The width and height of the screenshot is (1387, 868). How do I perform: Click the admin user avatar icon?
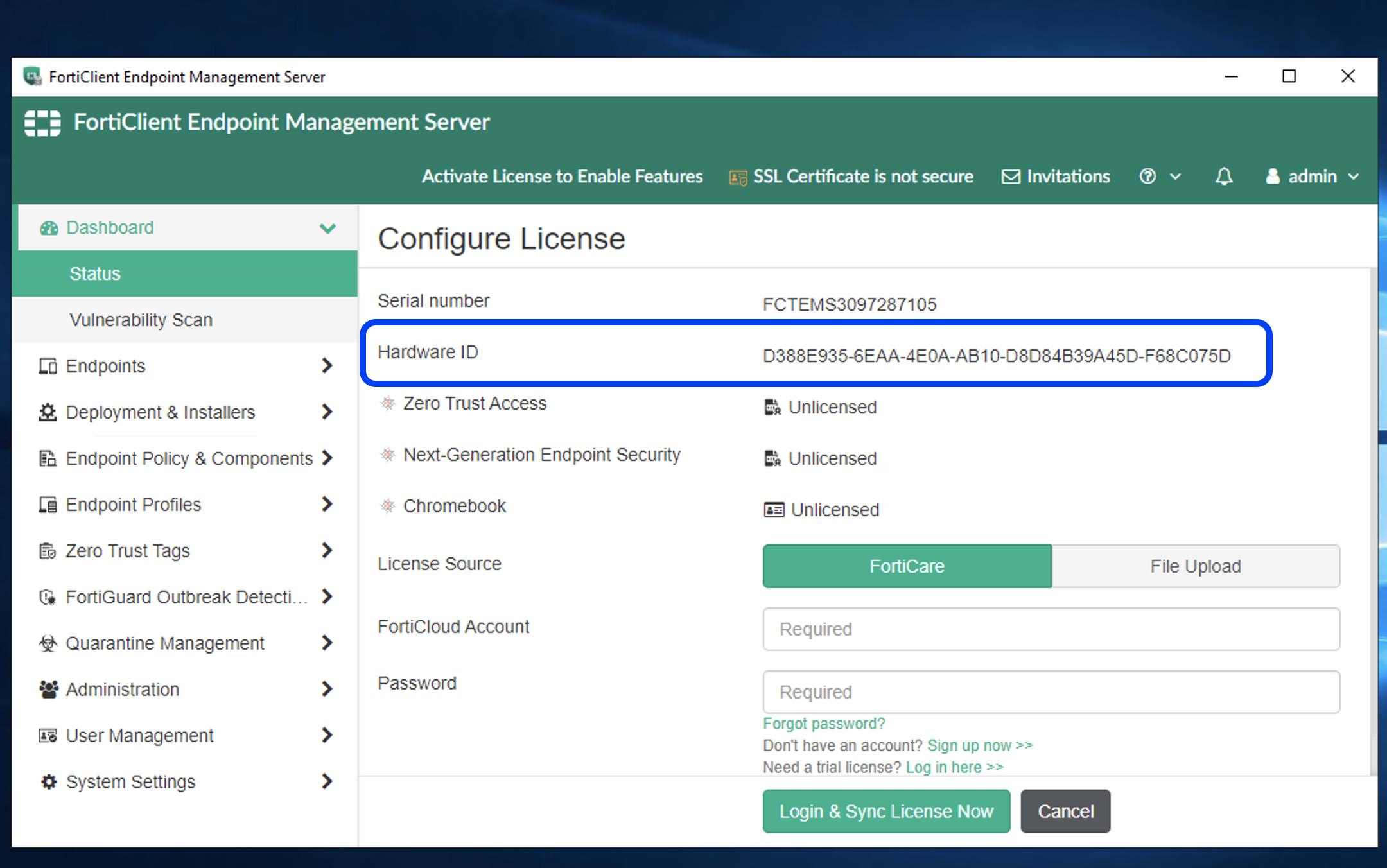pos(1273,177)
